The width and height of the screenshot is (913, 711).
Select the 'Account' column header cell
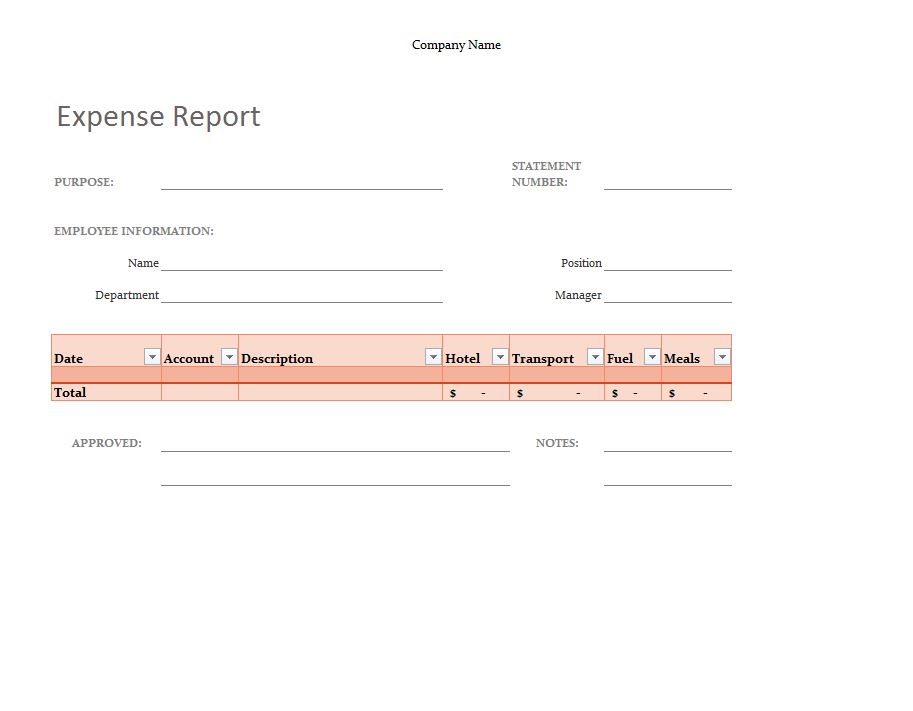click(200, 351)
